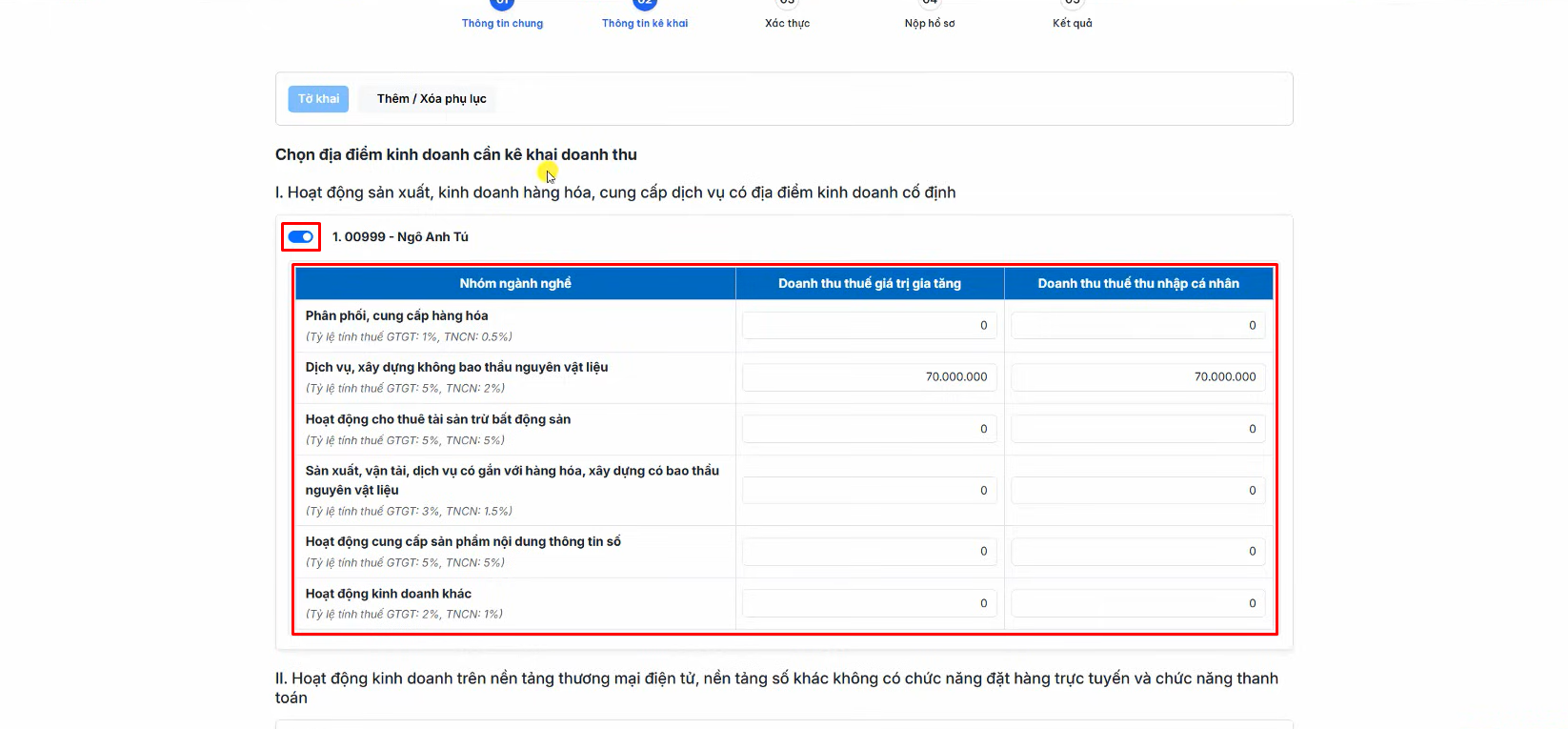The image size is (1568, 729).
Task: Click the tax rate note GTGT: 2%, TNCN: 1%
Action: pos(404,615)
